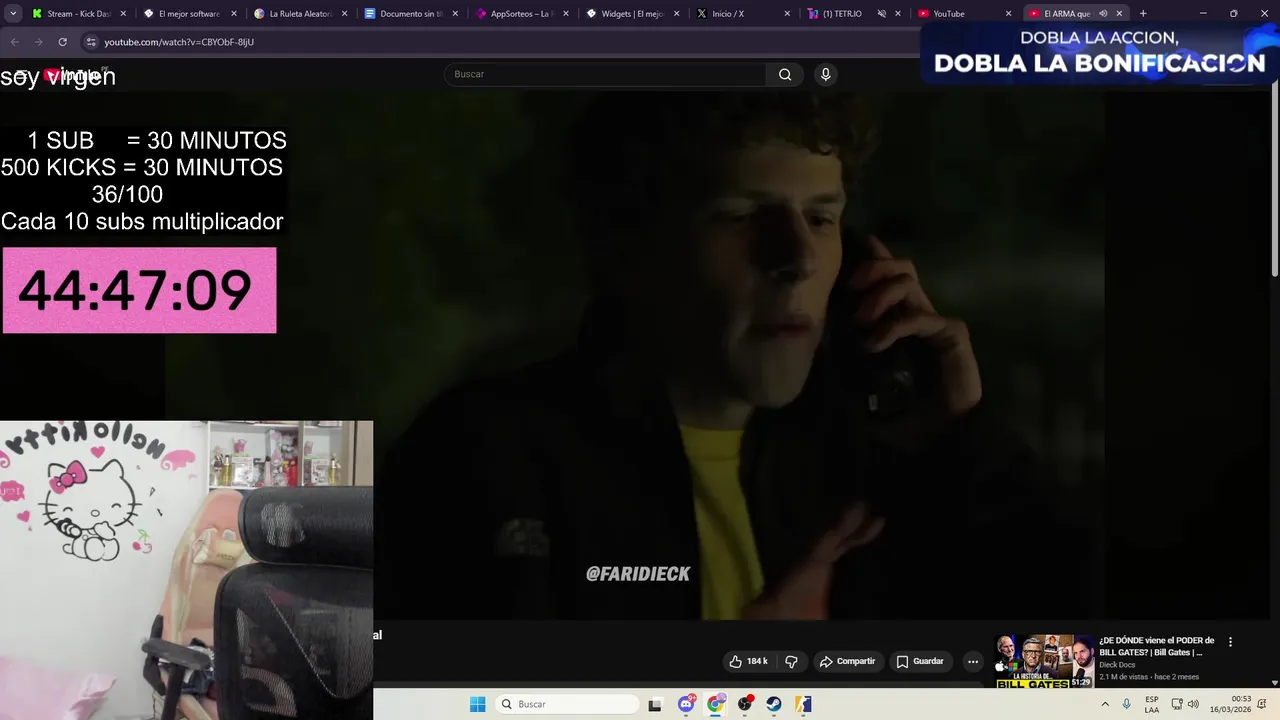Viewport: 1280px width, 720px height.
Task: Open Task View on the taskbar
Action: click(x=655, y=704)
